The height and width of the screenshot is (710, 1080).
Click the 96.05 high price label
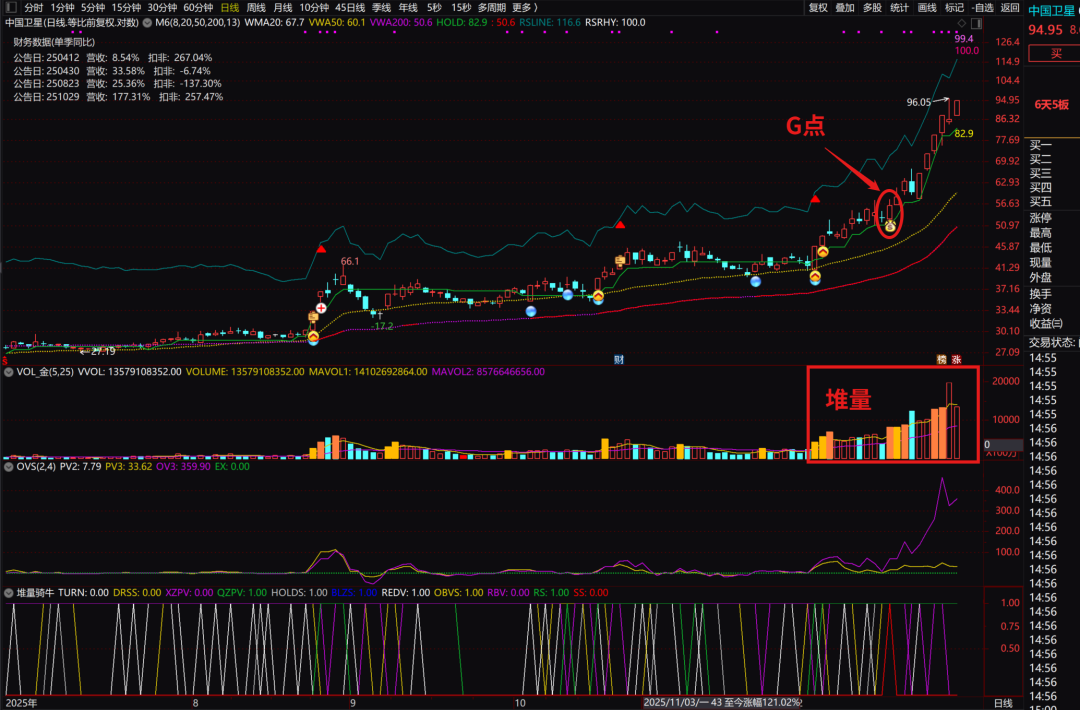pos(918,103)
